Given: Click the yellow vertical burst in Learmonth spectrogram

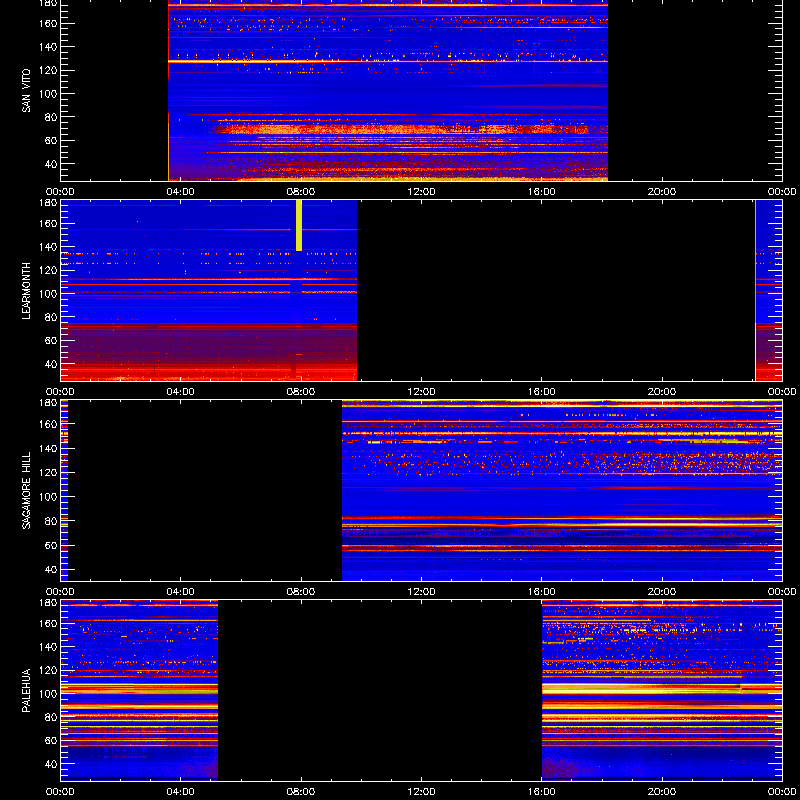Looking at the screenshot, I should (299, 226).
